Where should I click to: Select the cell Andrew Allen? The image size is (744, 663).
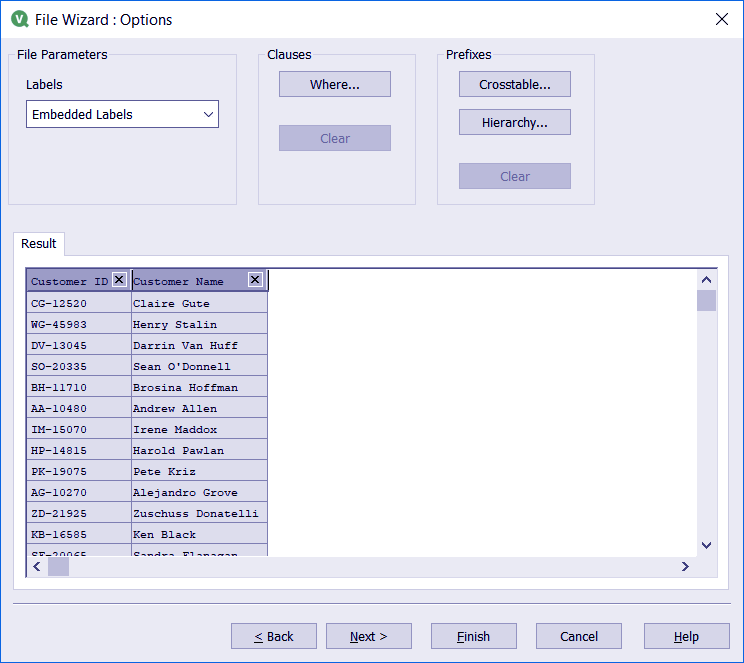200,408
